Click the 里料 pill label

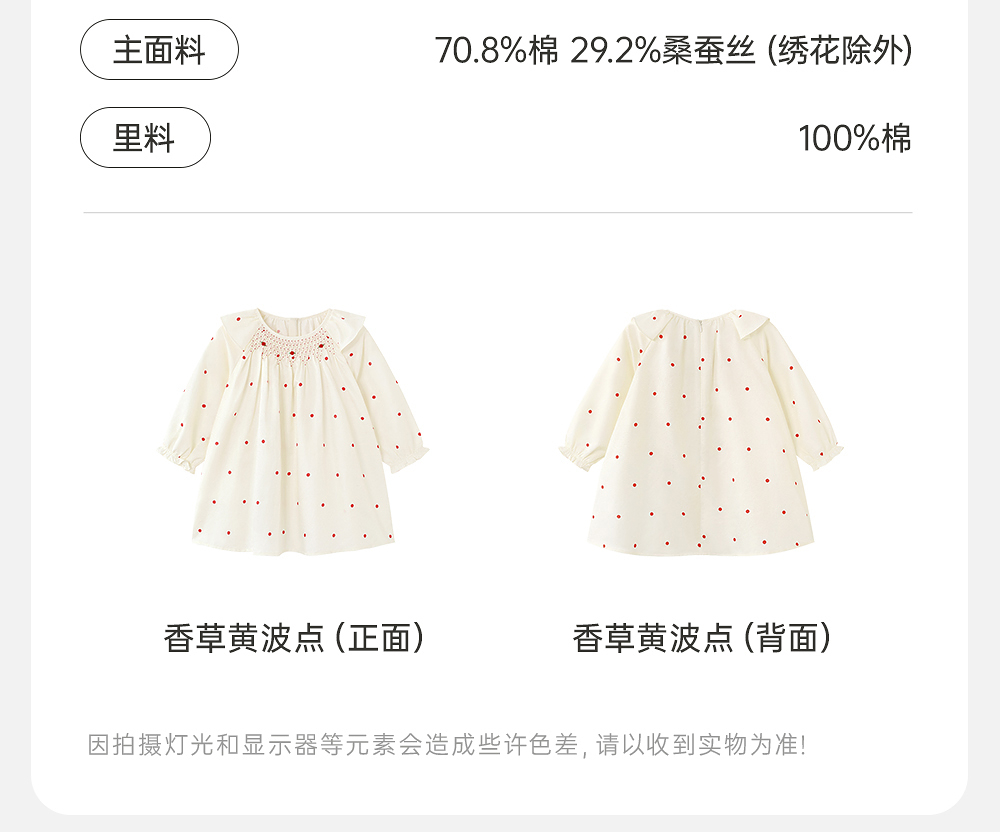(145, 138)
